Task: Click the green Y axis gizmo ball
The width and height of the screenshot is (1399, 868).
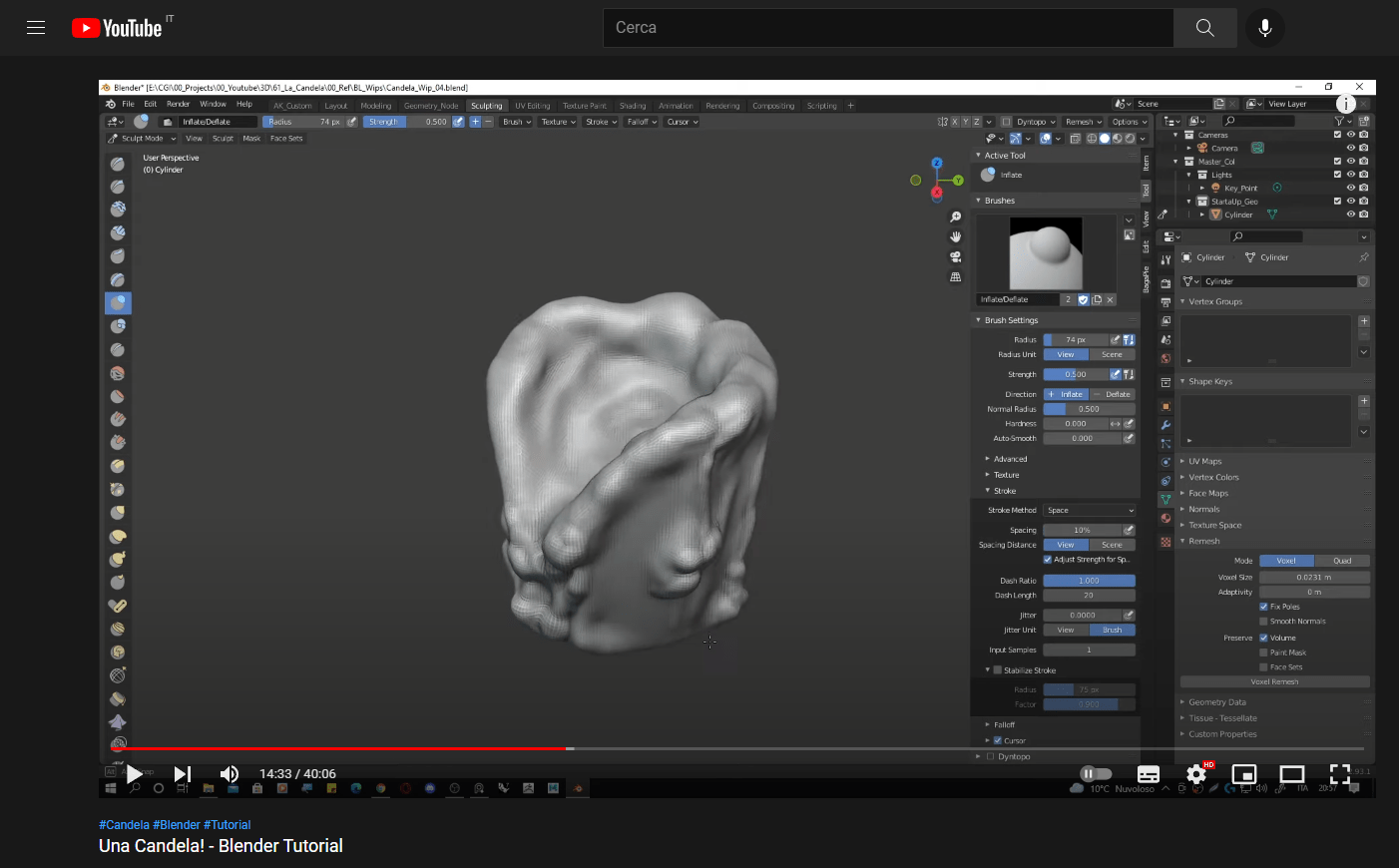Action: (x=958, y=181)
